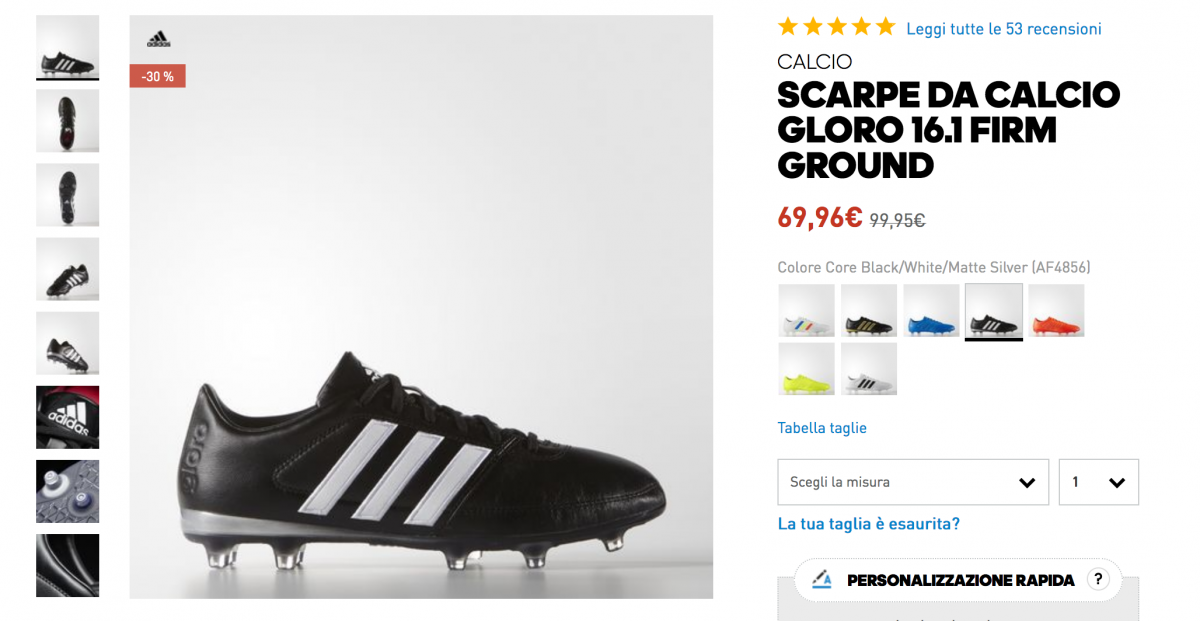This screenshot has height=621, width=1200.
Task: Expand the quantity dropdown showing 1
Action: click(1098, 482)
